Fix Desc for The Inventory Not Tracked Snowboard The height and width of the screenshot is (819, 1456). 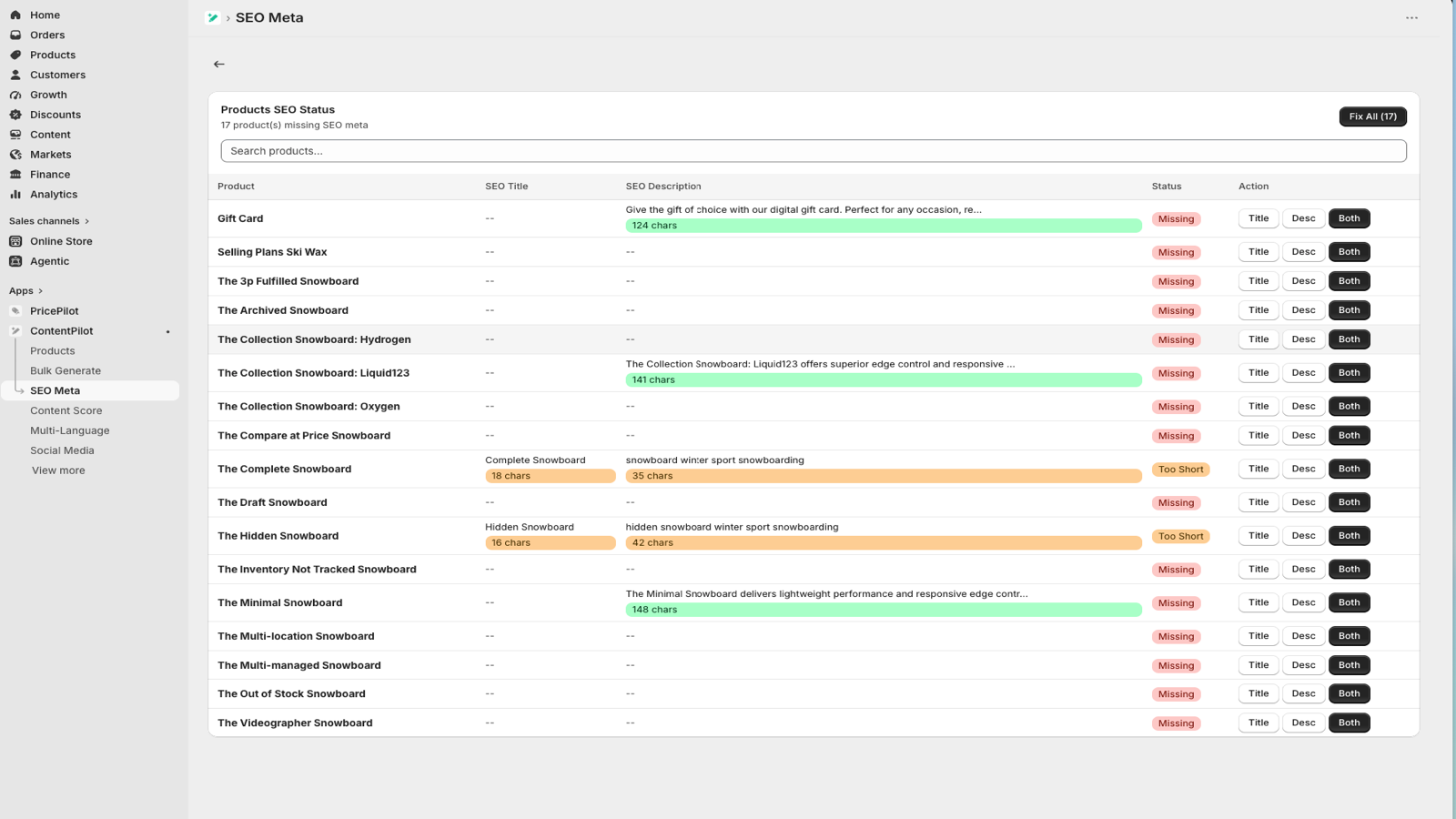pos(1303,570)
